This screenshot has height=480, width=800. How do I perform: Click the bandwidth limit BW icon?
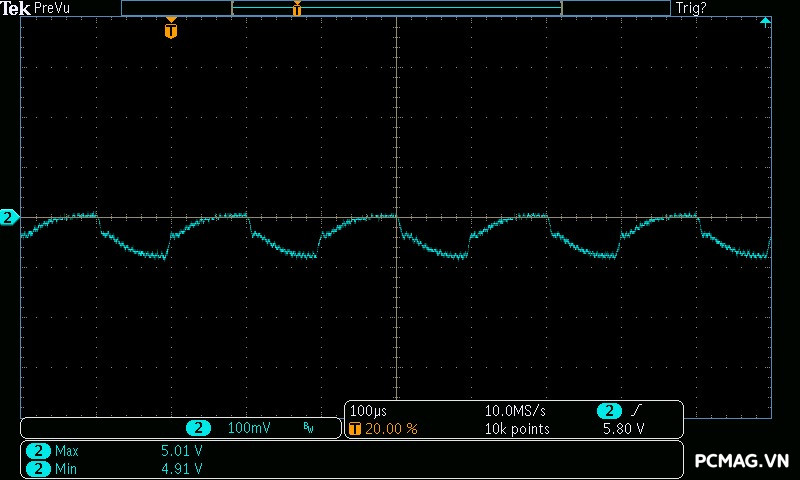[x=308, y=428]
